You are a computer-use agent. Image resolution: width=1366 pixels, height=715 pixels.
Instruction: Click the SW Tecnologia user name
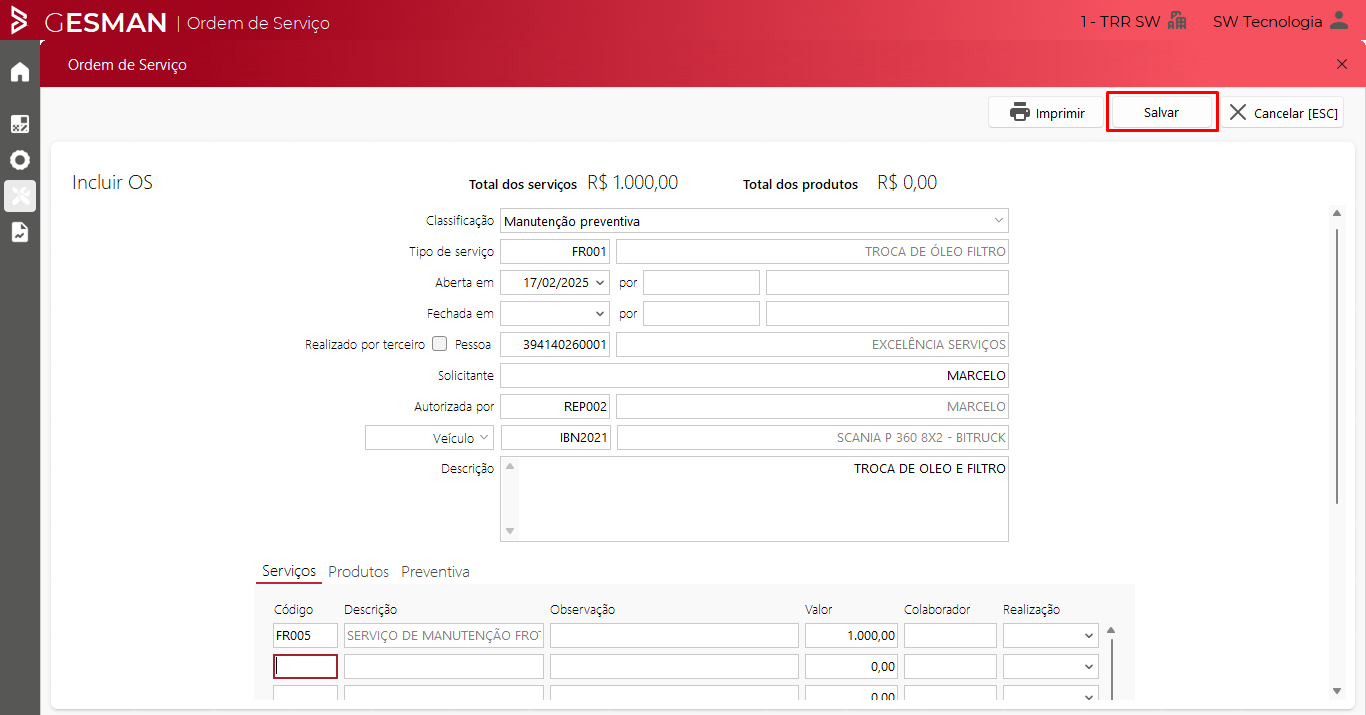pyautogui.click(x=1267, y=21)
